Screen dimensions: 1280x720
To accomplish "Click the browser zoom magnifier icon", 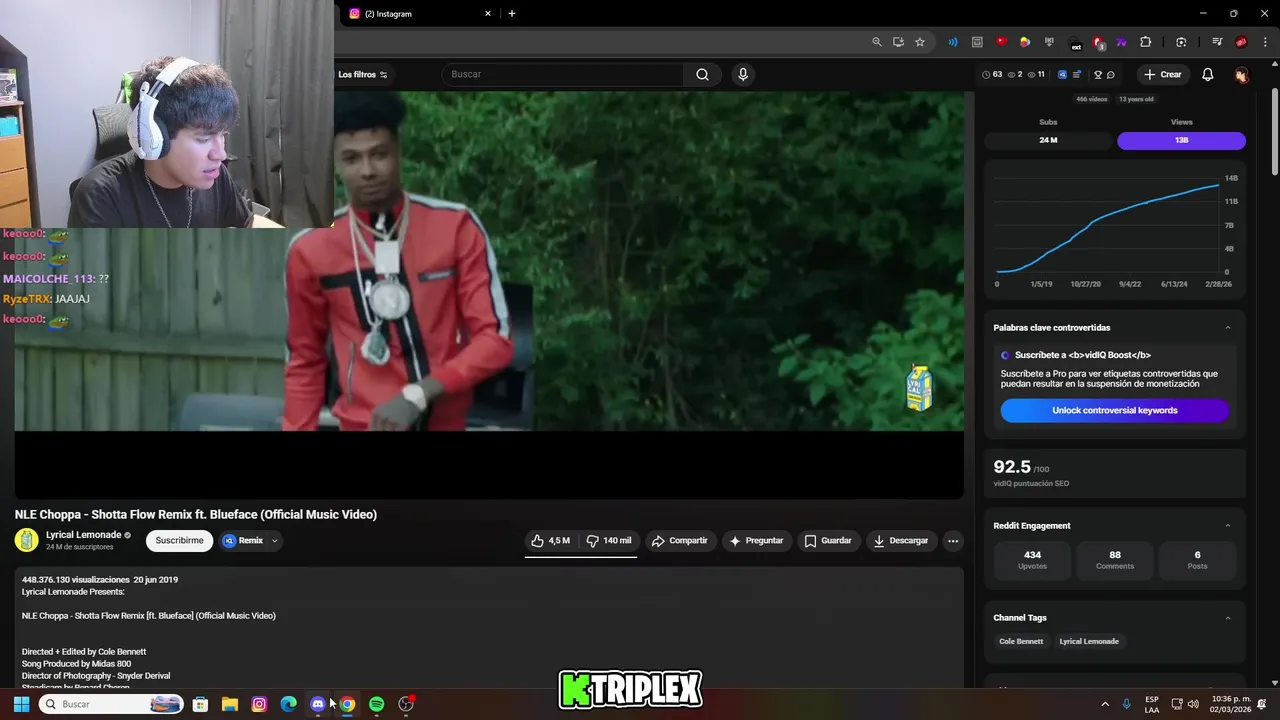I will point(877,42).
